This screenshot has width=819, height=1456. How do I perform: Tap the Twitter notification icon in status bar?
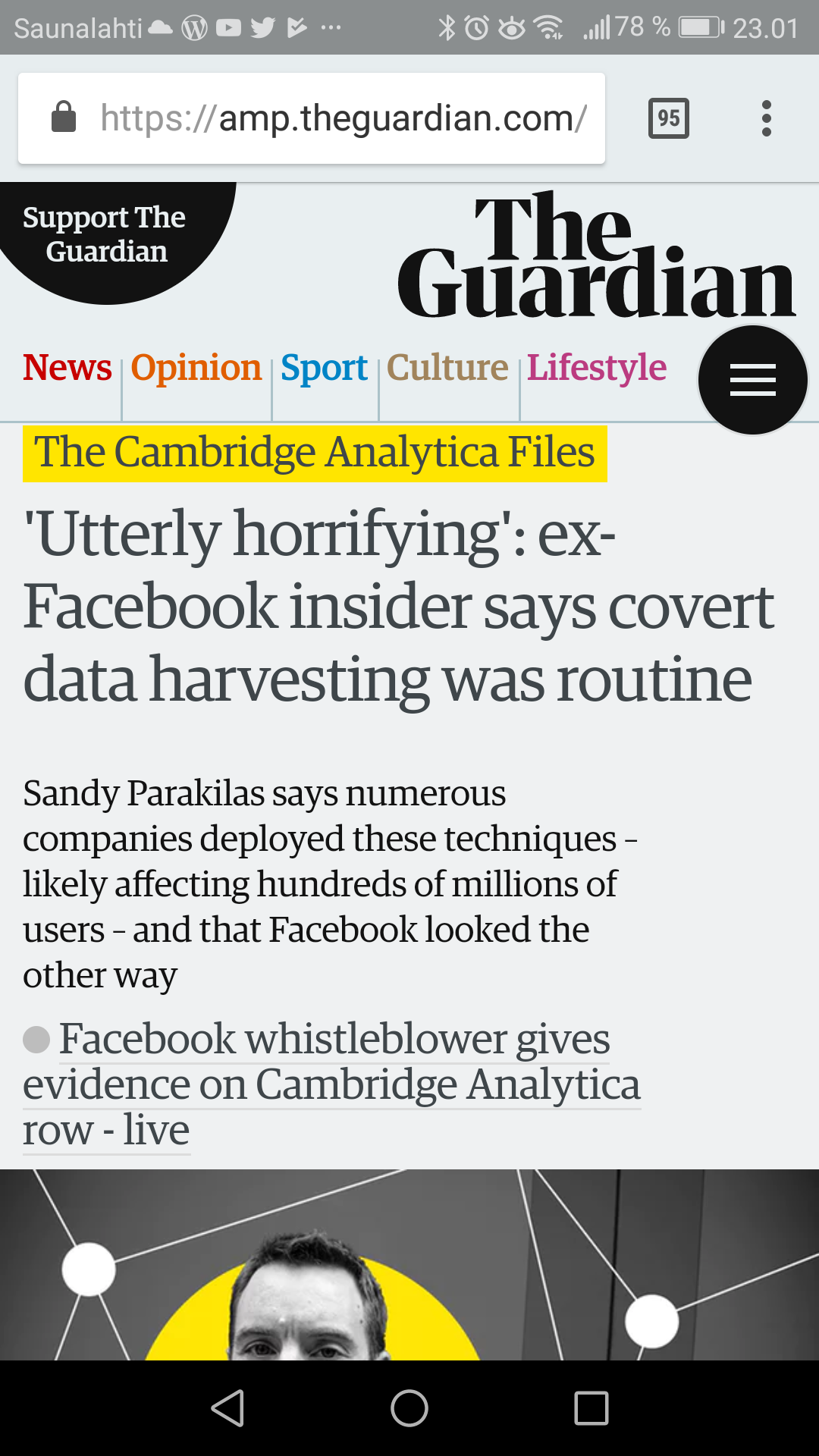point(262,28)
